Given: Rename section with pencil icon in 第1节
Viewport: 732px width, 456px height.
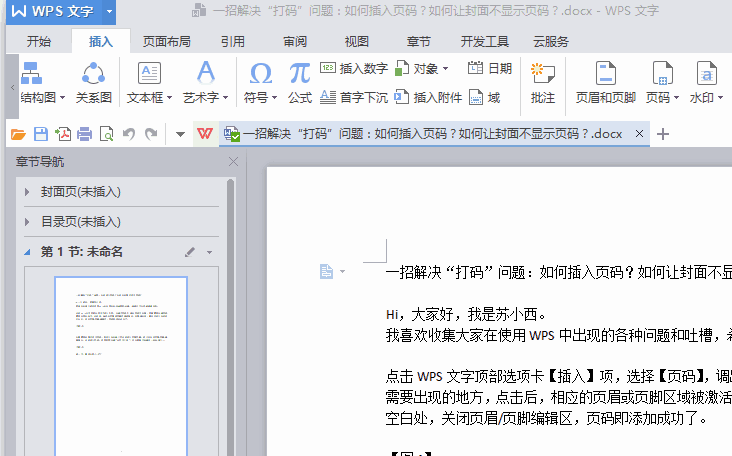Looking at the screenshot, I should click(x=190, y=252).
